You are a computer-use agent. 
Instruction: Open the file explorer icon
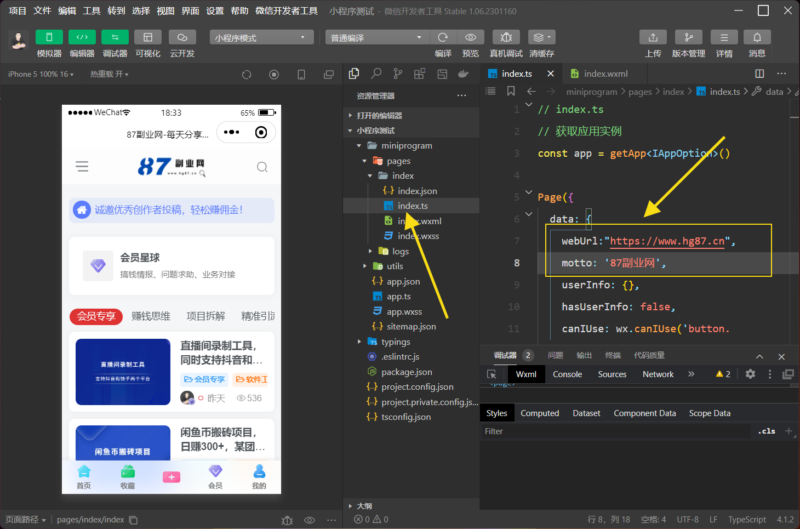click(x=354, y=74)
